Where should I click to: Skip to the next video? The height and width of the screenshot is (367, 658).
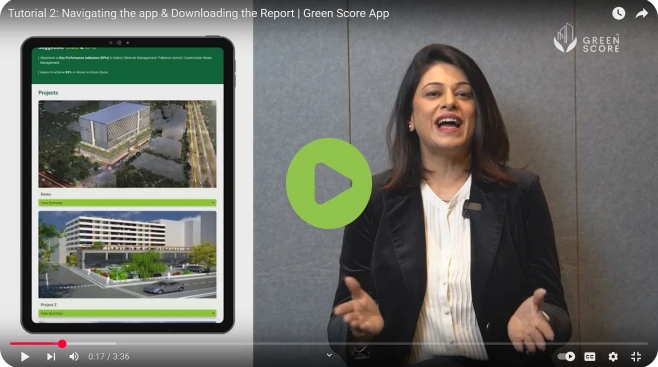[51, 357]
